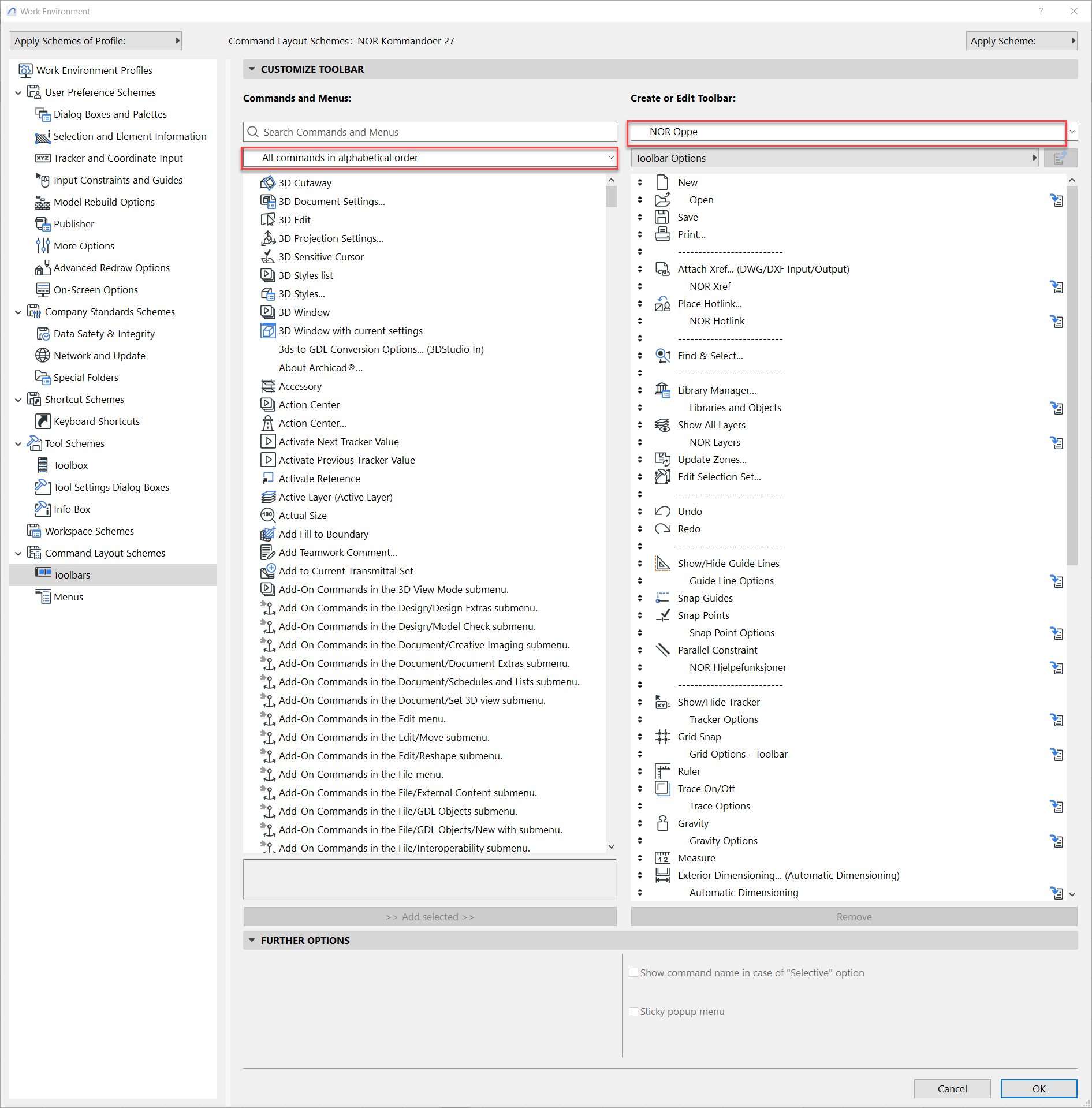The height and width of the screenshot is (1108, 1092).
Task: Click the Active Layer icon
Action: click(x=268, y=497)
